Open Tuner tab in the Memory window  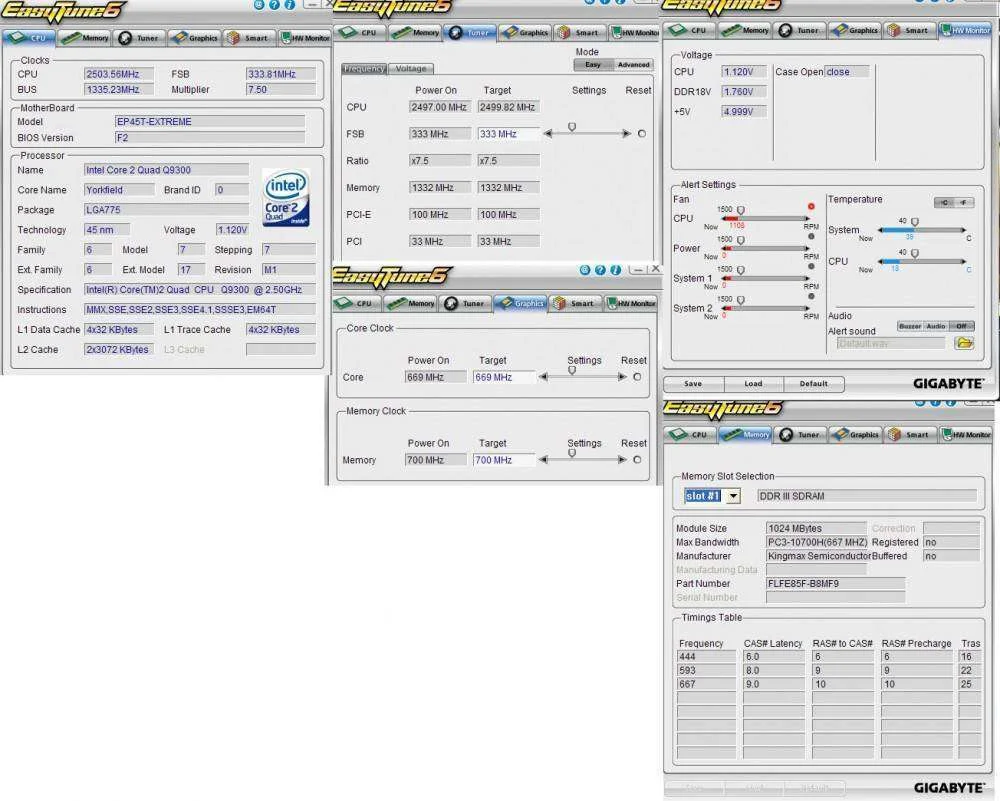click(x=800, y=434)
